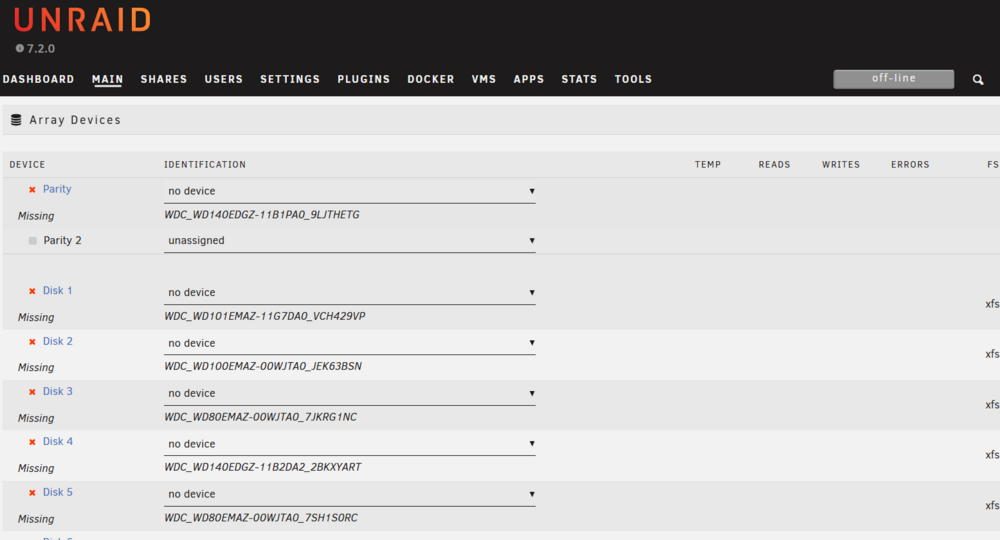This screenshot has width=1000, height=540.
Task: Click the Missing status under Disk 1
Action: 36,317
